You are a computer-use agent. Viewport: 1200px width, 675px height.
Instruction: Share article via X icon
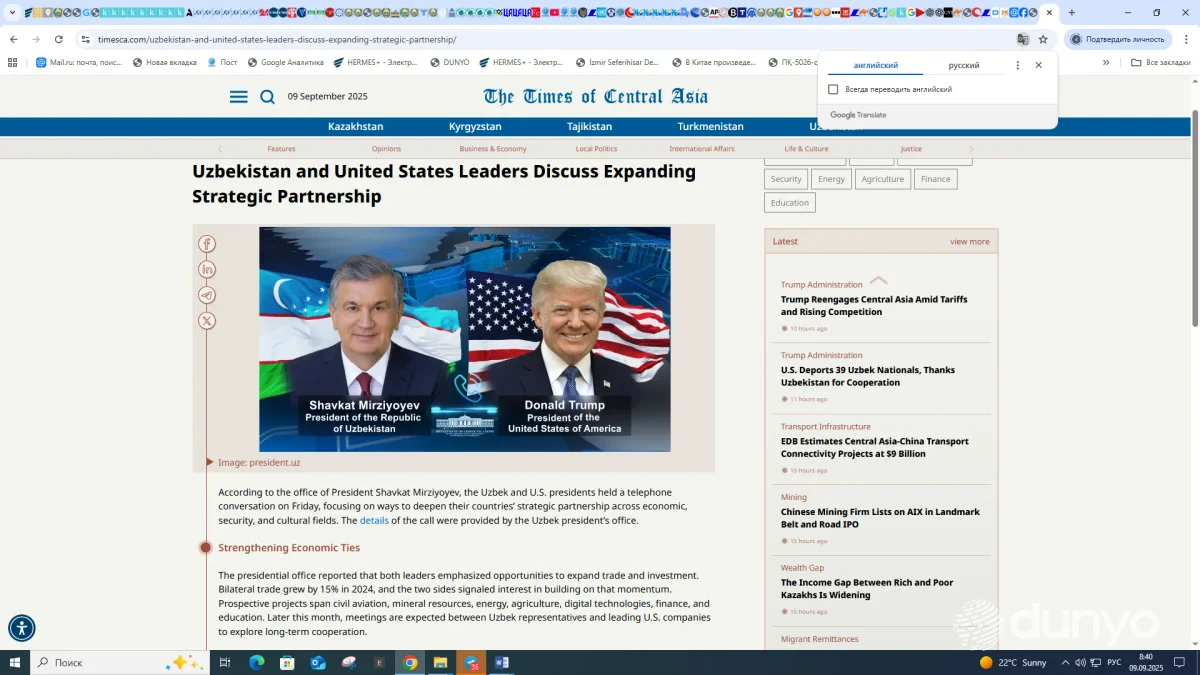207,321
